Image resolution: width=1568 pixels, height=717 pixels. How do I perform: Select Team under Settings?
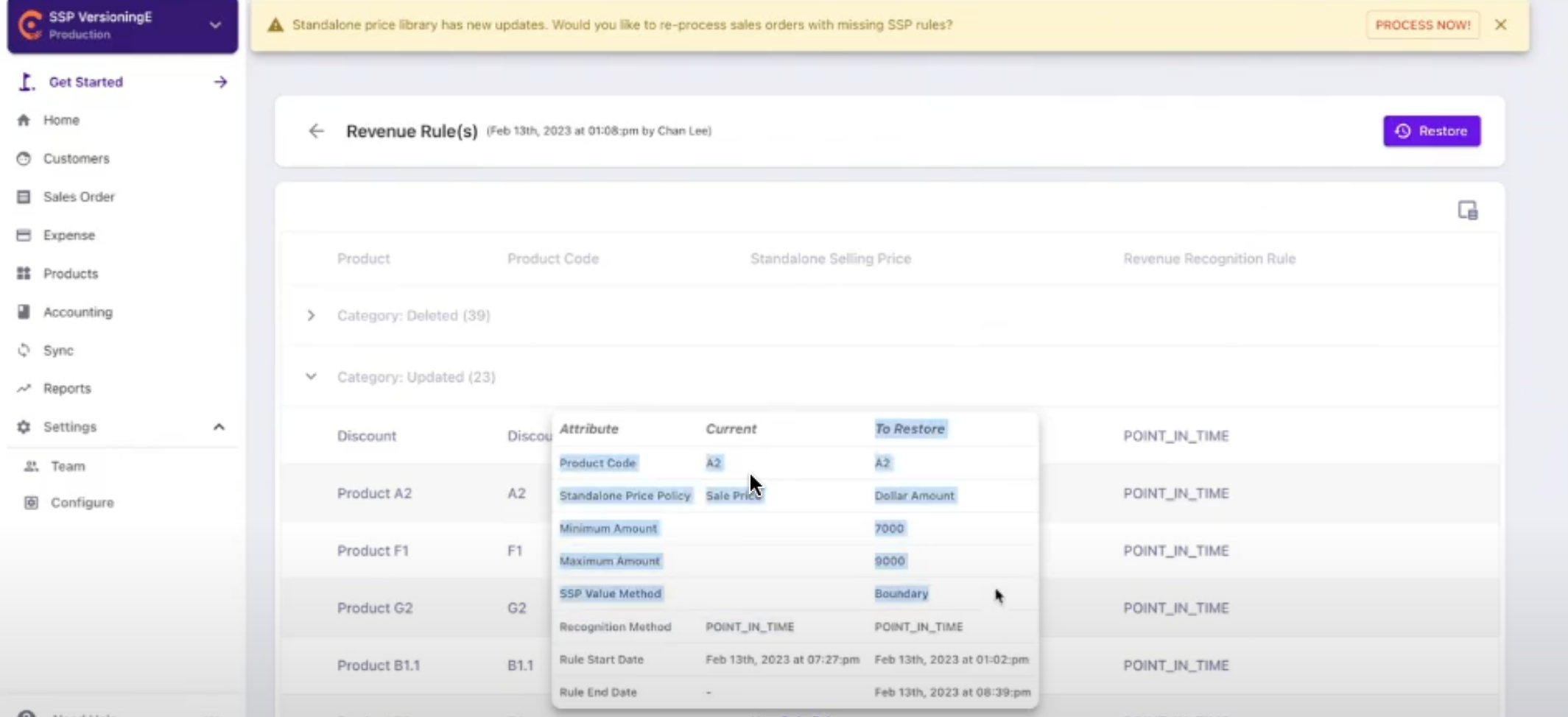point(68,466)
